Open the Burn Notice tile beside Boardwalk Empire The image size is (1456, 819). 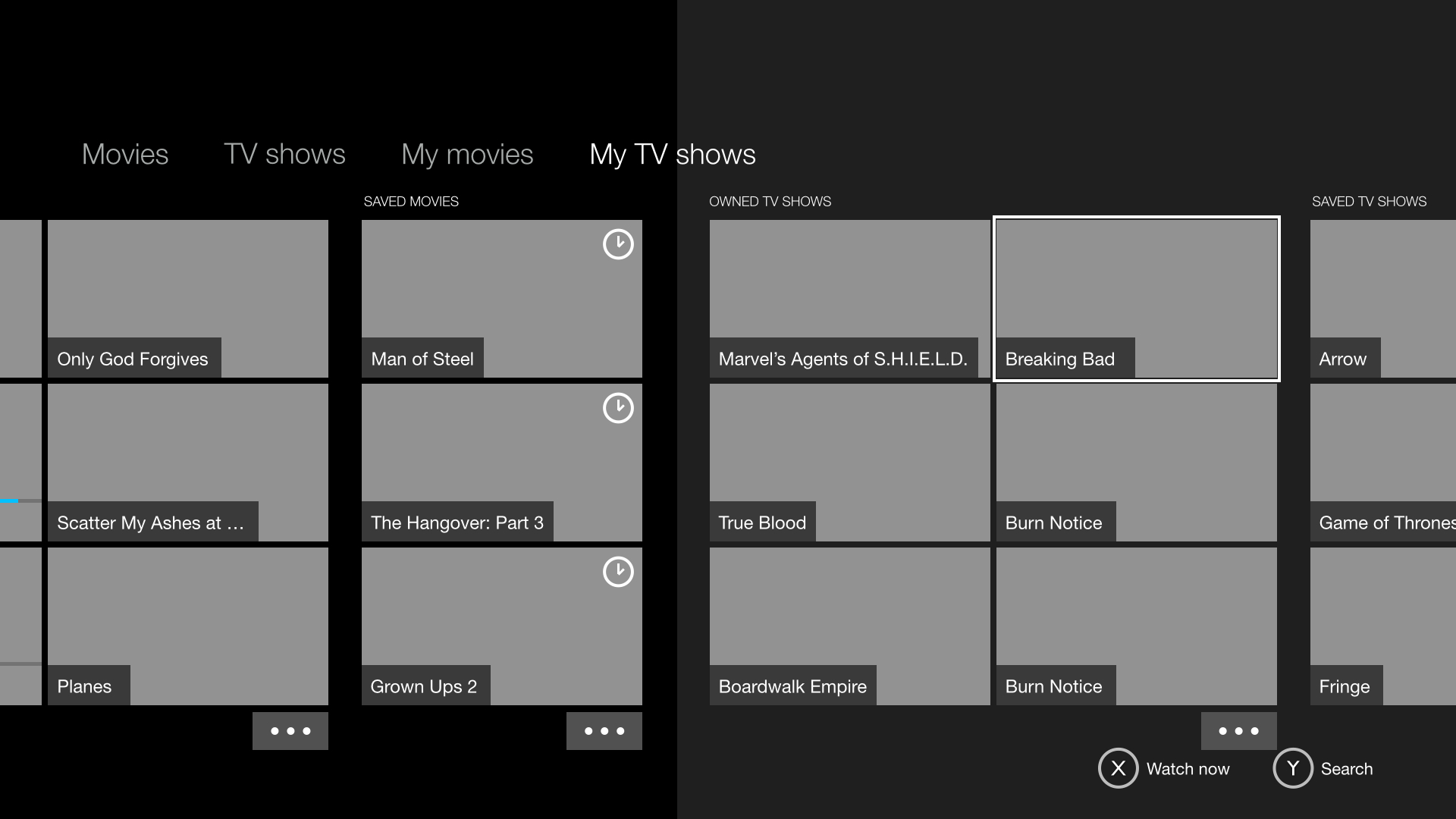point(1137,626)
